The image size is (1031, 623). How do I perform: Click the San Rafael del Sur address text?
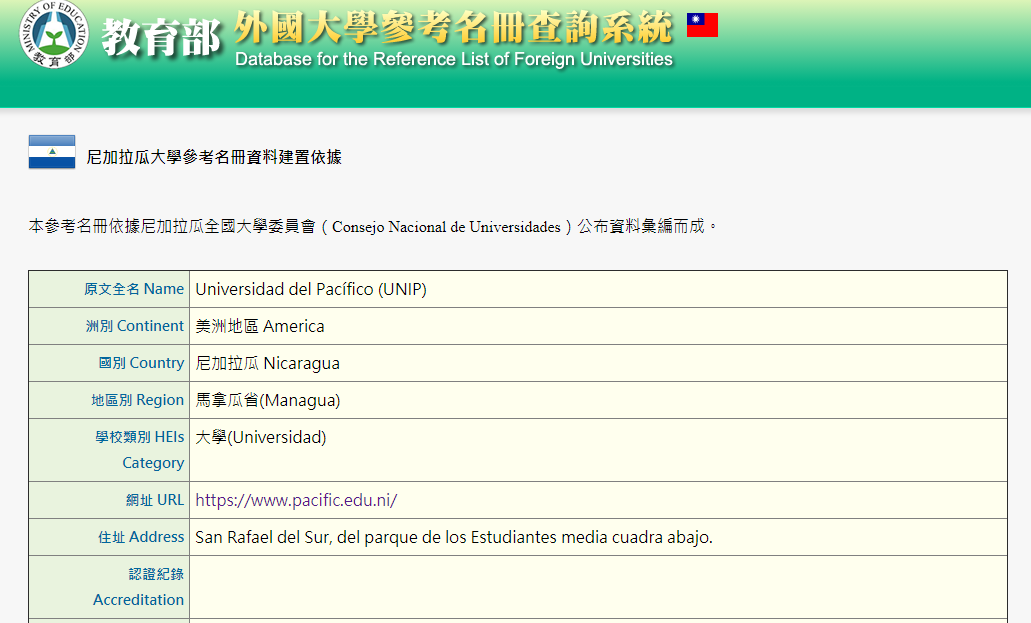click(x=454, y=537)
